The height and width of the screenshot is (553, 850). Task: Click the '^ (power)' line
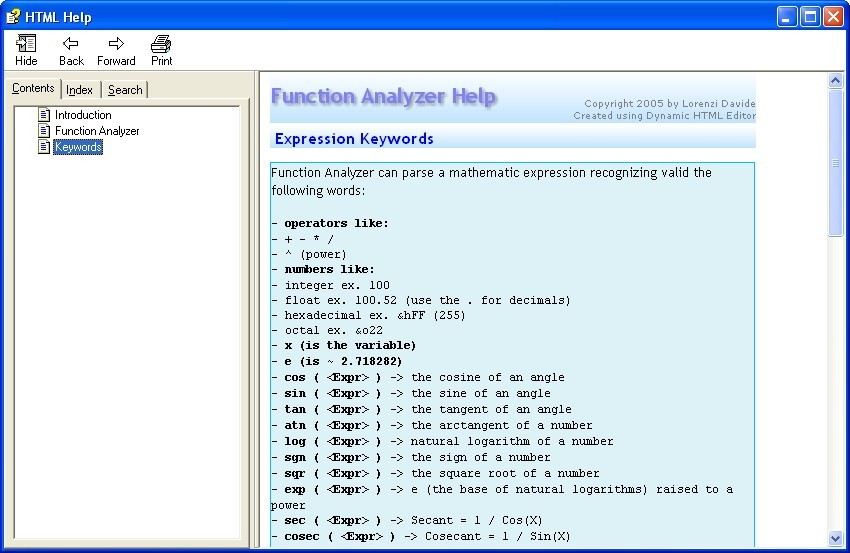[308, 254]
